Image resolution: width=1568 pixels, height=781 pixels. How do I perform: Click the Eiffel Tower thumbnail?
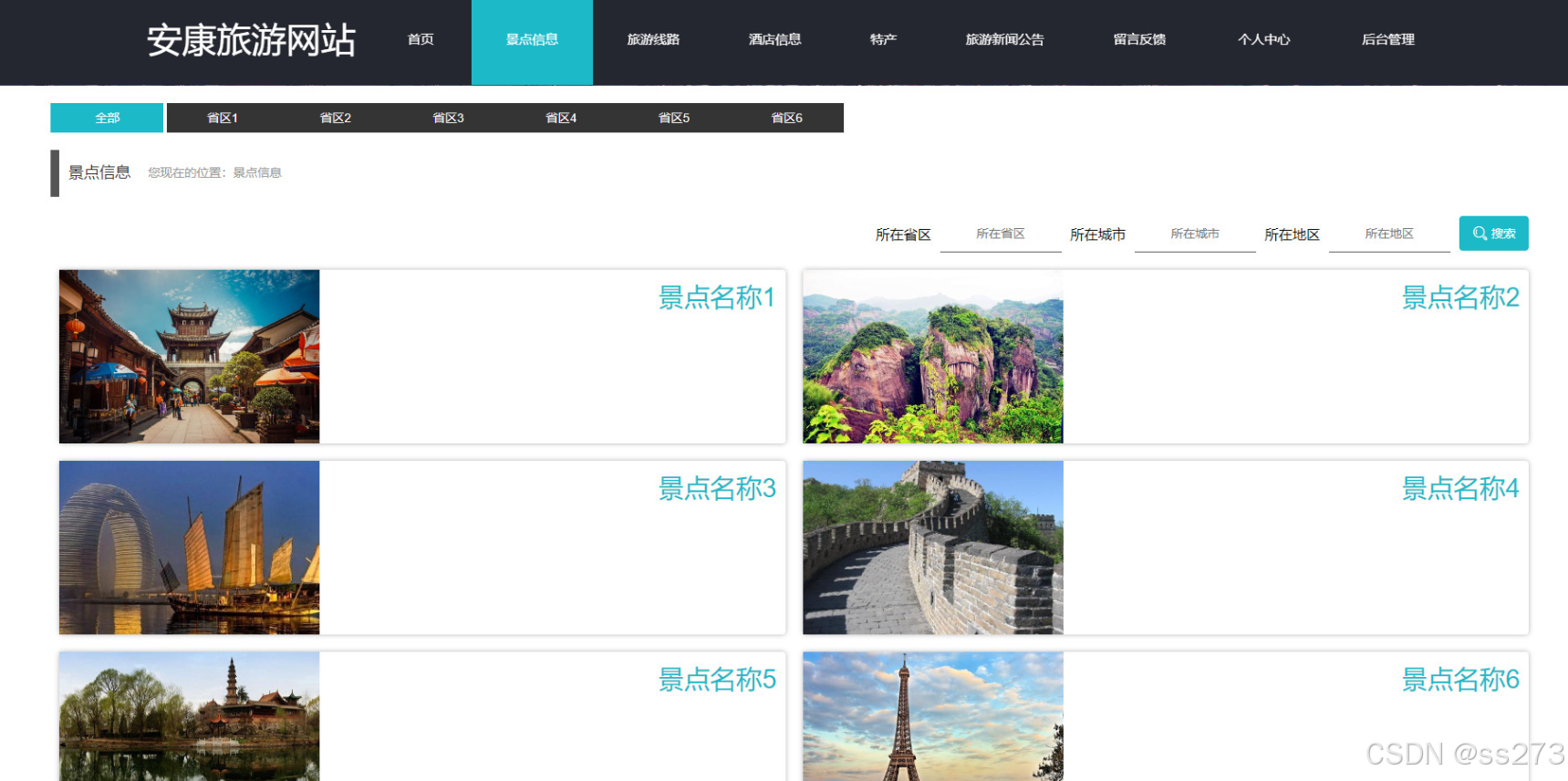click(x=933, y=716)
